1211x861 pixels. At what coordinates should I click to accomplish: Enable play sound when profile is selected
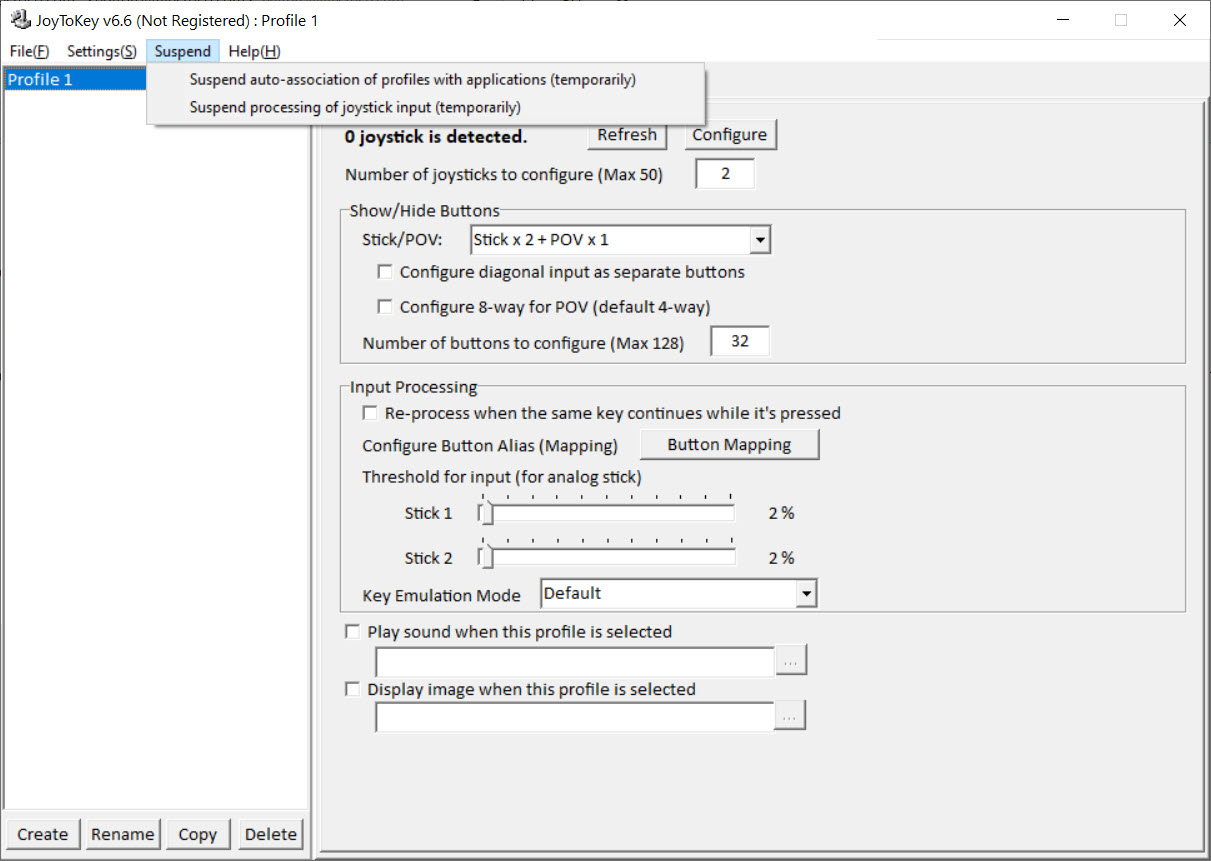[352, 631]
